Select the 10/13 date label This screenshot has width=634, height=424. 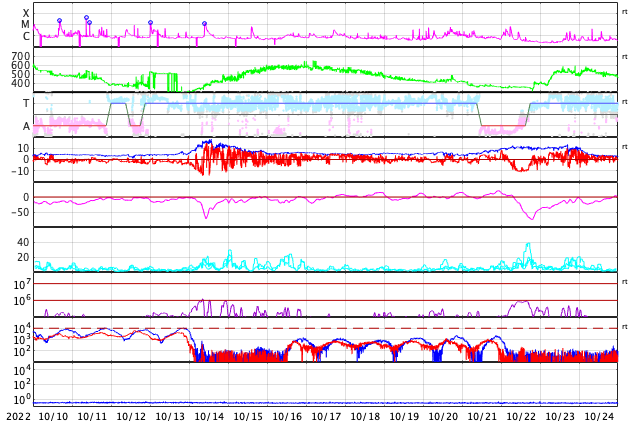point(170,416)
